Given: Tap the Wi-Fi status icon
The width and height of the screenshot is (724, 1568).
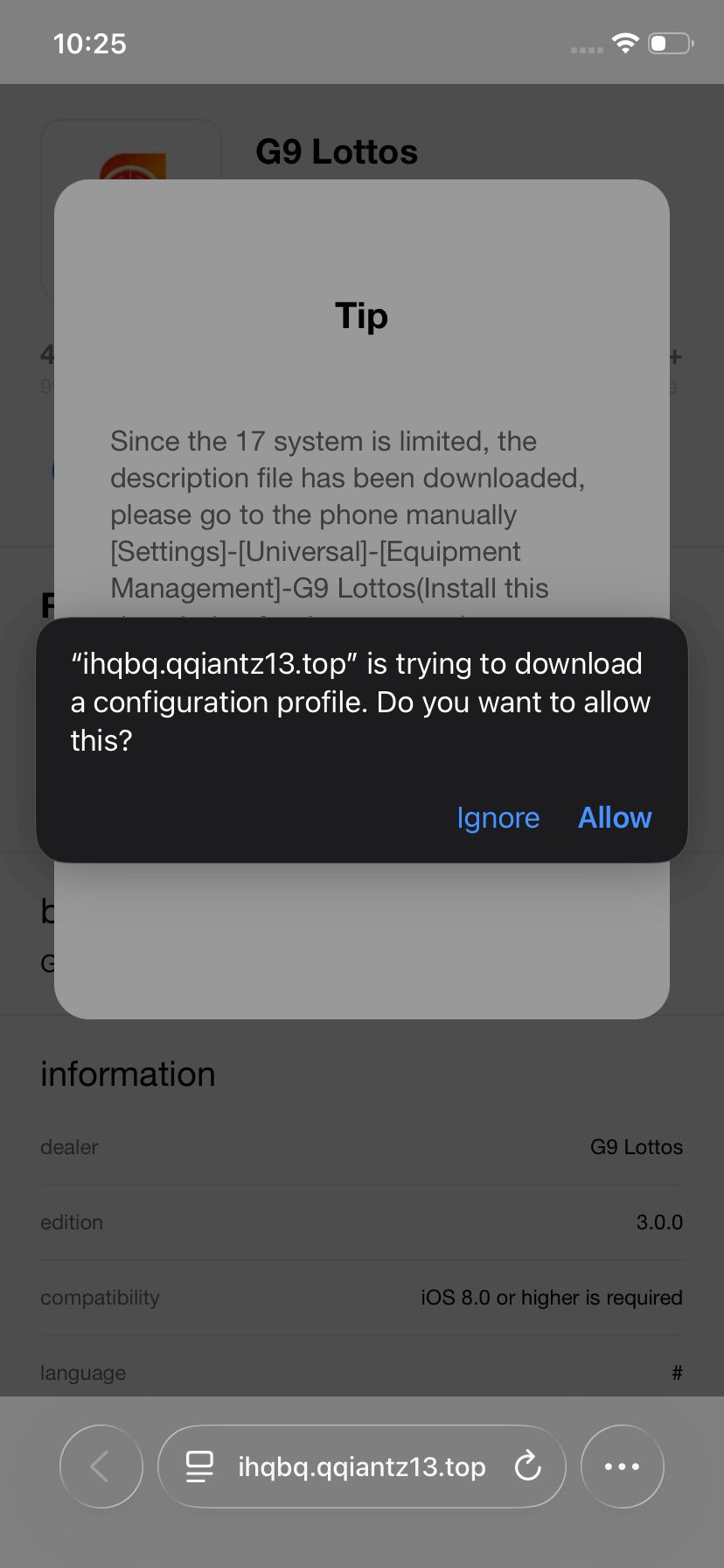Looking at the screenshot, I should point(626,43).
